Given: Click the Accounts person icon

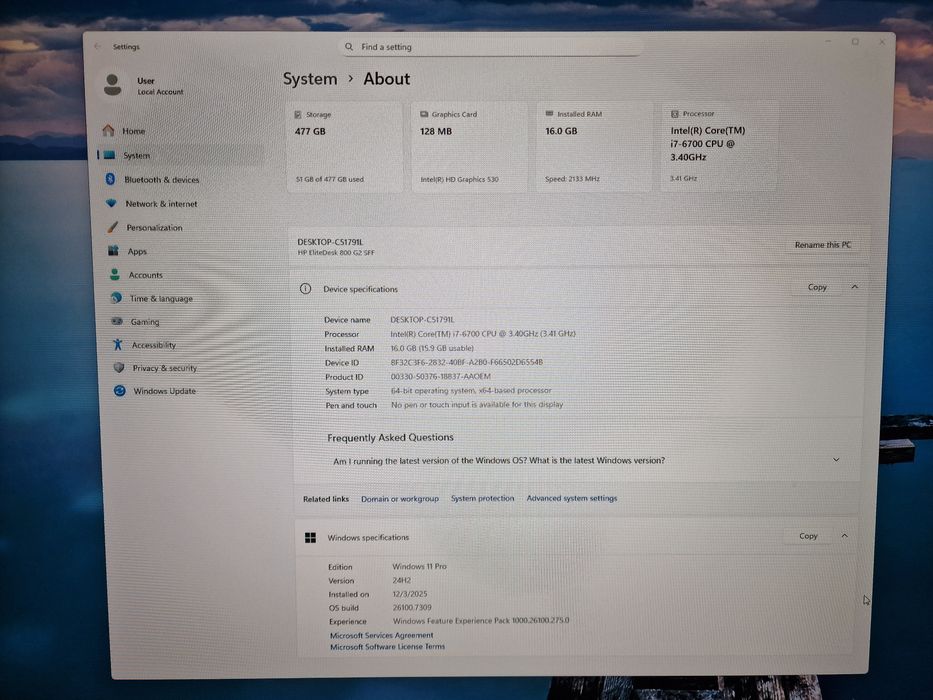Looking at the screenshot, I should 114,274.
